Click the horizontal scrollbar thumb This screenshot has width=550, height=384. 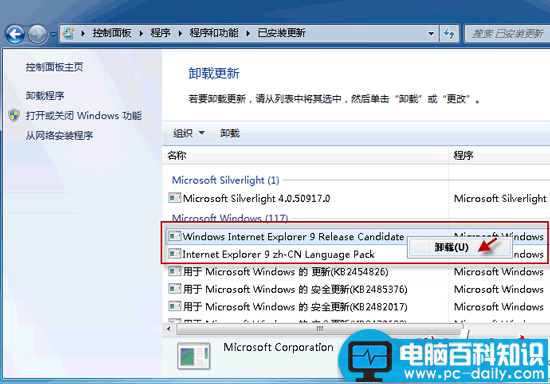[x=320, y=329]
